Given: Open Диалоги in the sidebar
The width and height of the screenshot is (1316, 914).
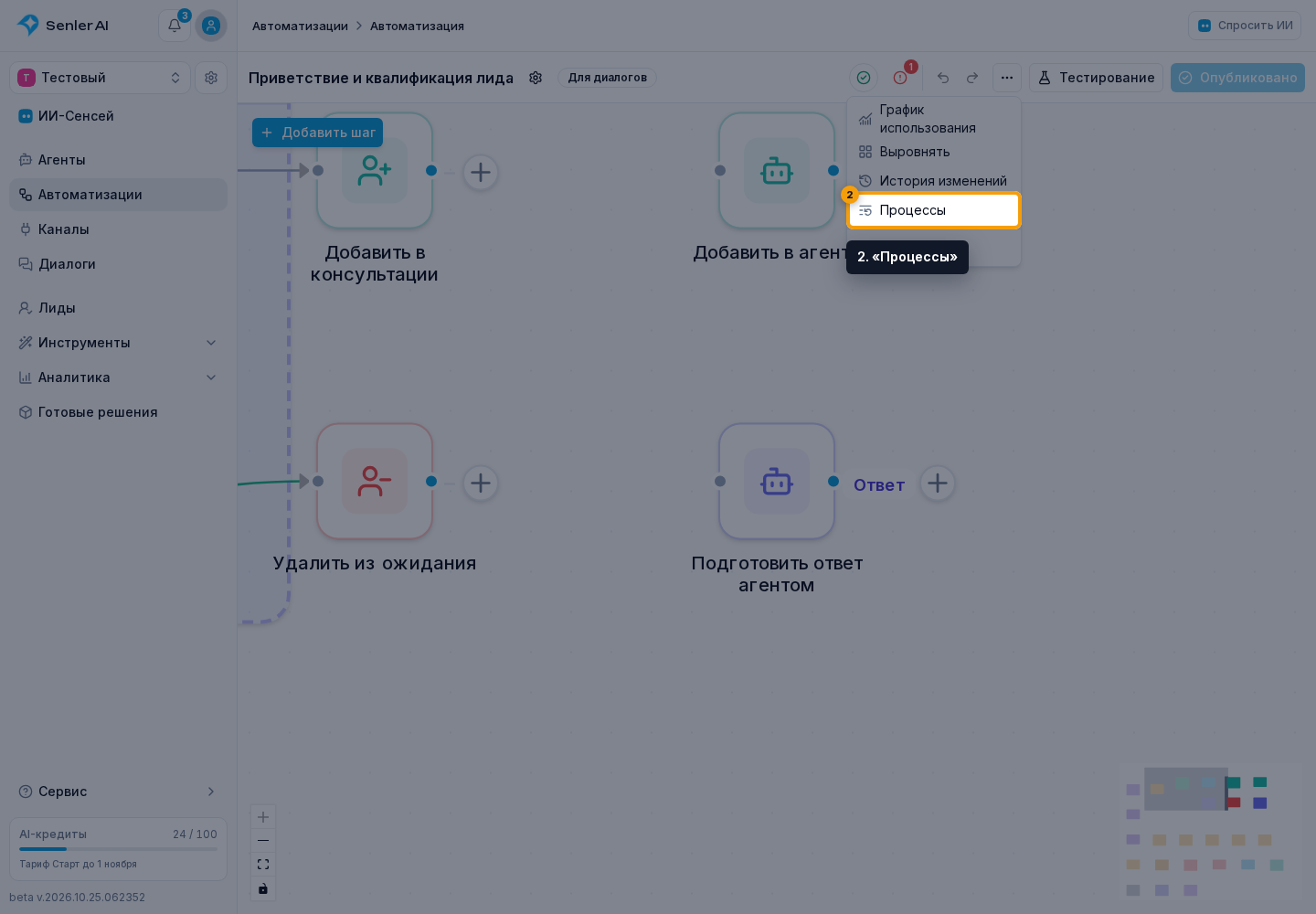Looking at the screenshot, I should 119,264.
